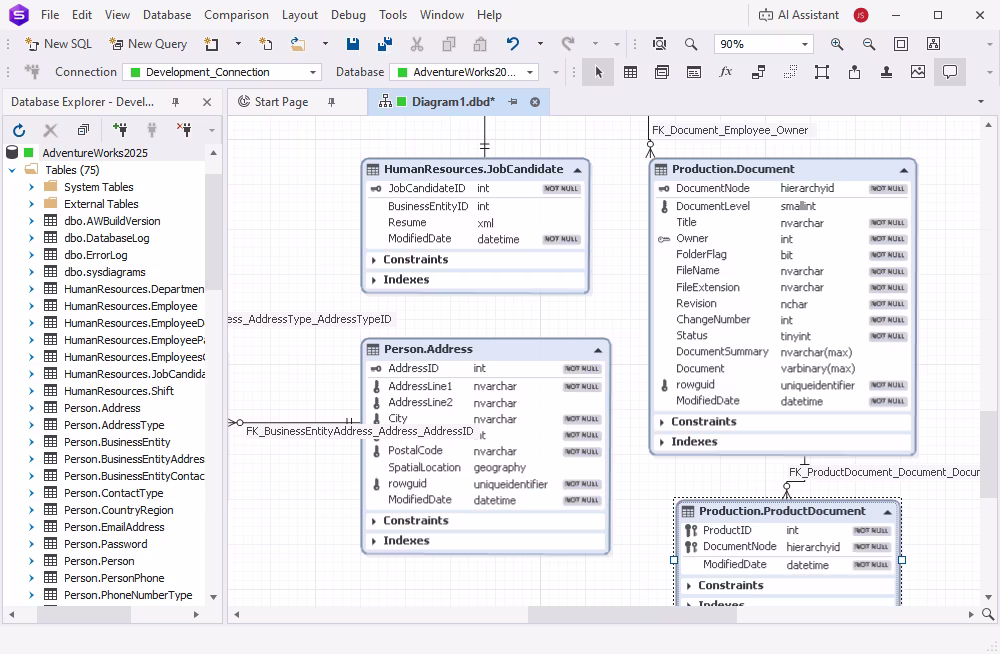This screenshot has width=1000, height=654.
Task: Expand Constraints in the Production.ProductDocument table
Action: point(689,586)
